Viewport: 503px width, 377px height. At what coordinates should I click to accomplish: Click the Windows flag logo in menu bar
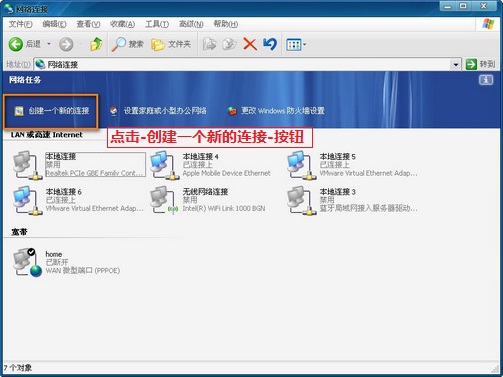[x=488, y=24]
